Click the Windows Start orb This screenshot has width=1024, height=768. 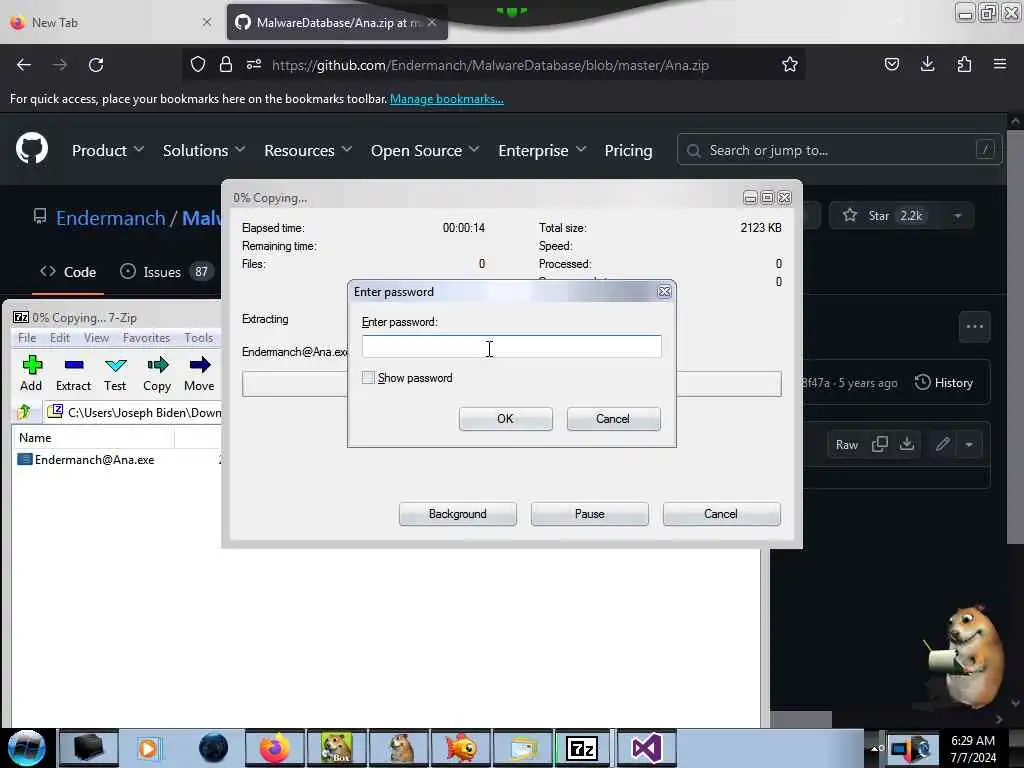(x=26, y=748)
